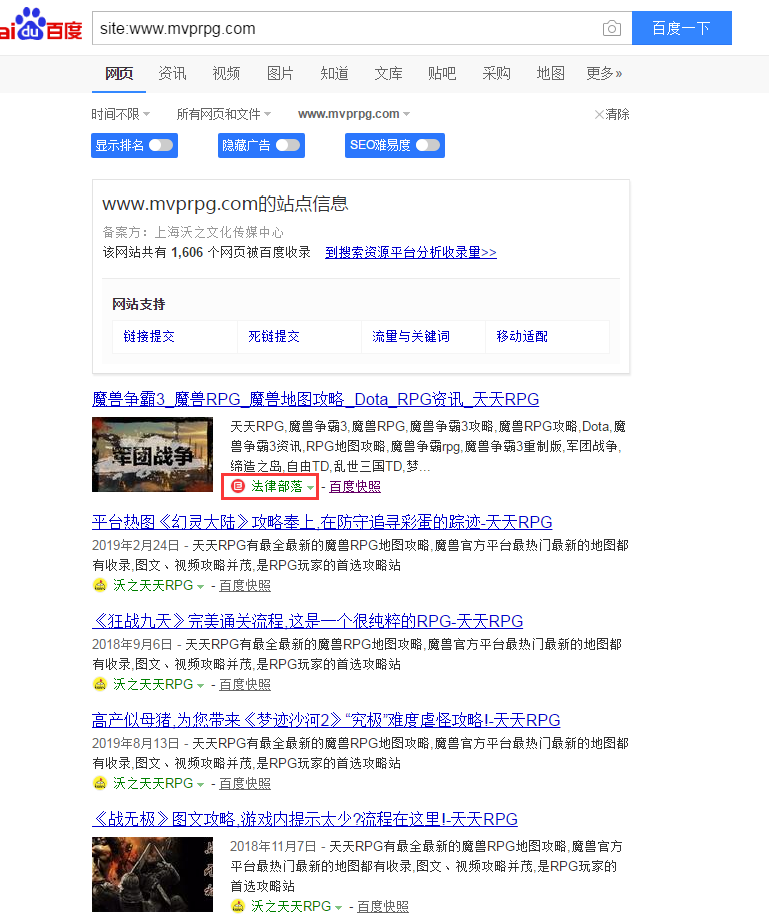
Task: Click the 百度一下 search button
Action: click(x=682, y=28)
